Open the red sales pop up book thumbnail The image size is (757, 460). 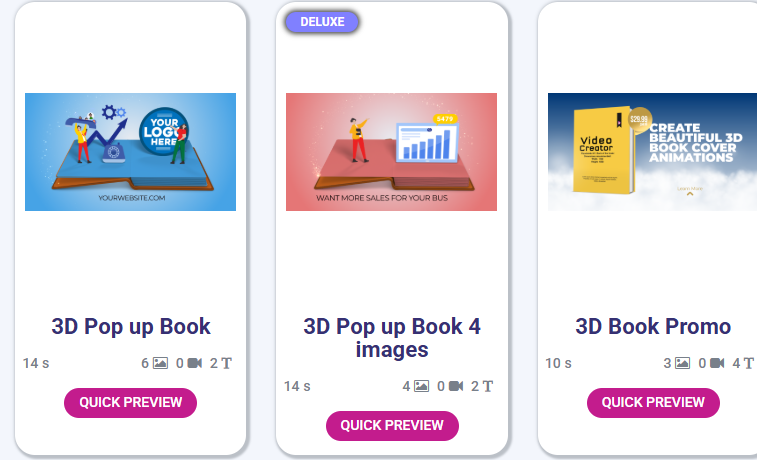[392, 152]
